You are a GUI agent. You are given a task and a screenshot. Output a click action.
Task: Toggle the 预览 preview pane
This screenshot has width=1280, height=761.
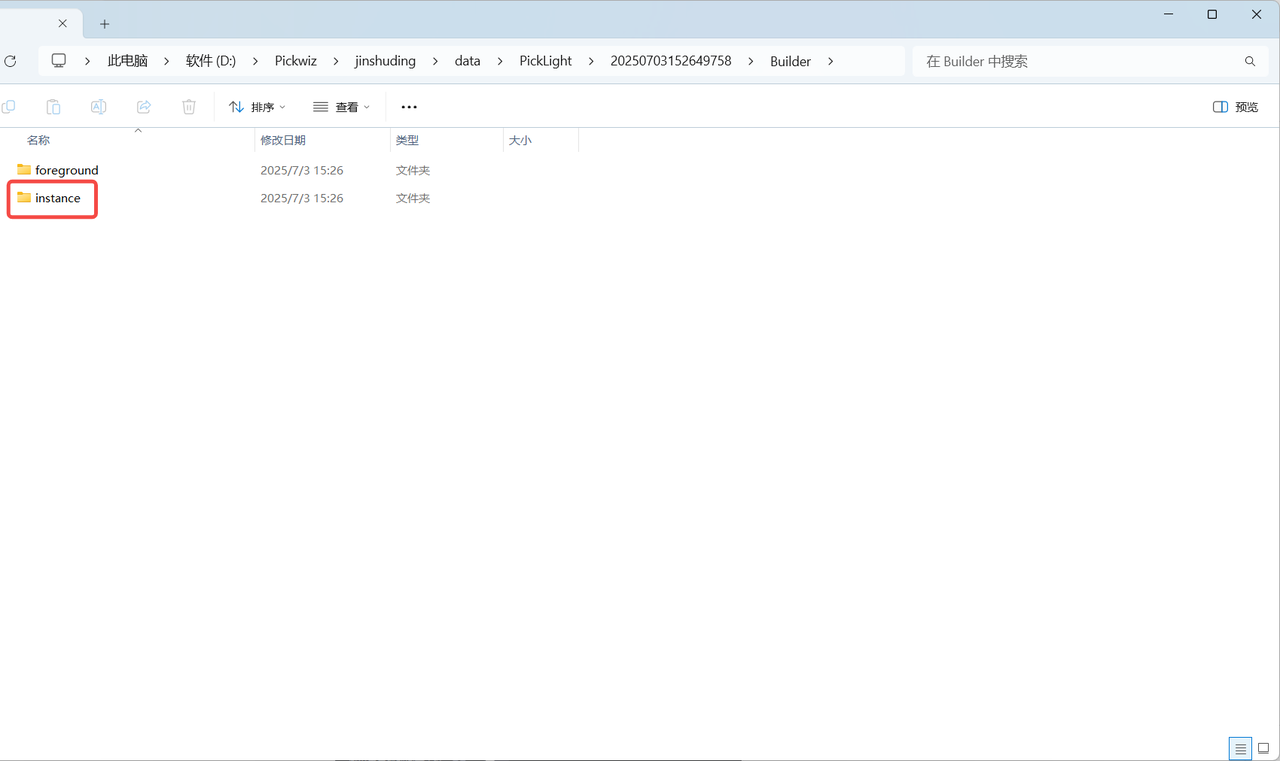coord(1235,107)
